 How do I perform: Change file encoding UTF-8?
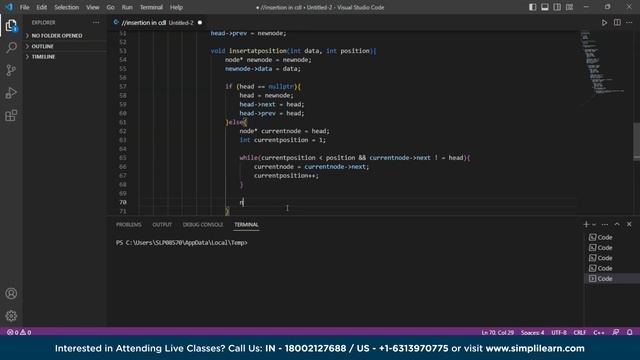[x=559, y=332]
